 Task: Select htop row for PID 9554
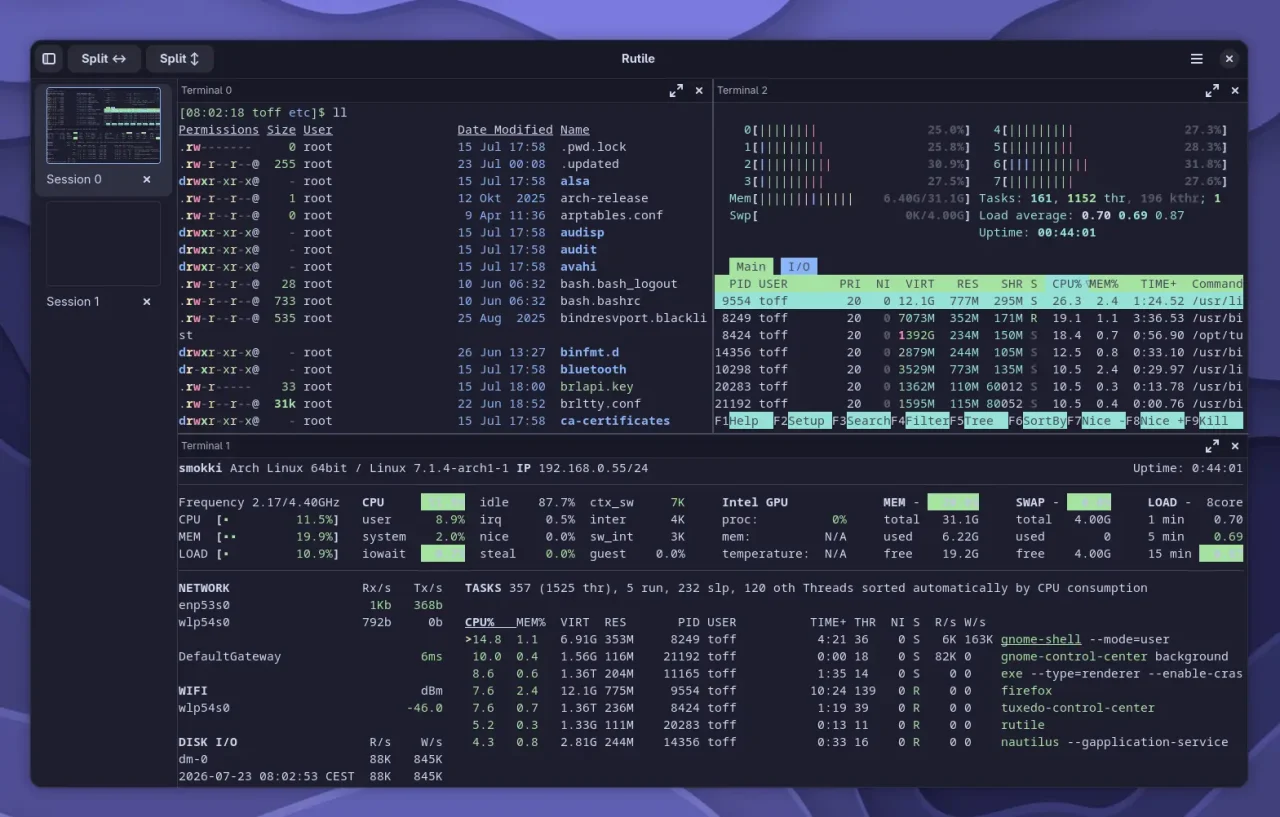tap(979, 301)
